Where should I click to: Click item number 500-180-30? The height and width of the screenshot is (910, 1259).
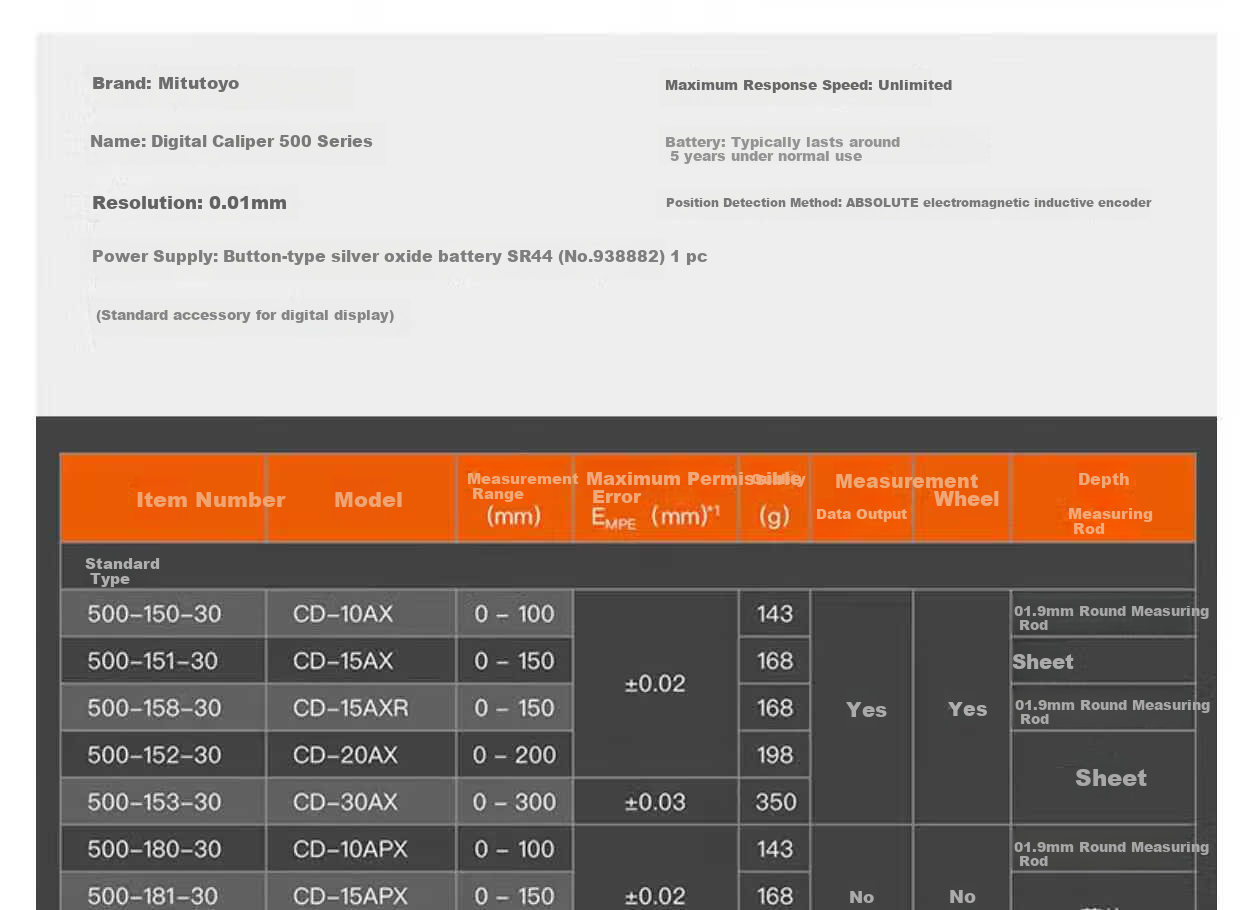click(154, 849)
